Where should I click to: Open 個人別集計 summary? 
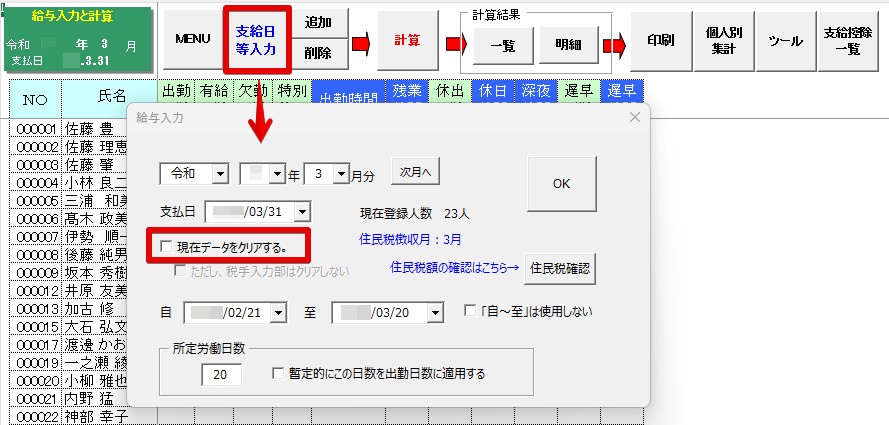coord(723,40)
